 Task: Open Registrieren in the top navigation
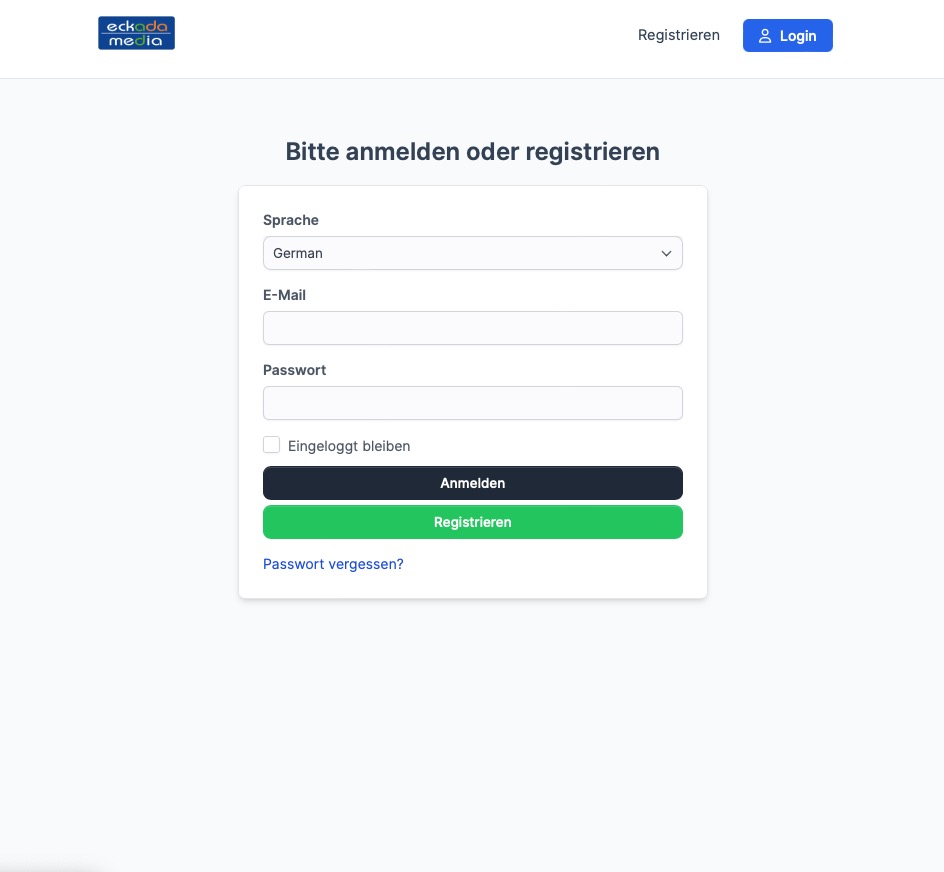coord(678,35)
